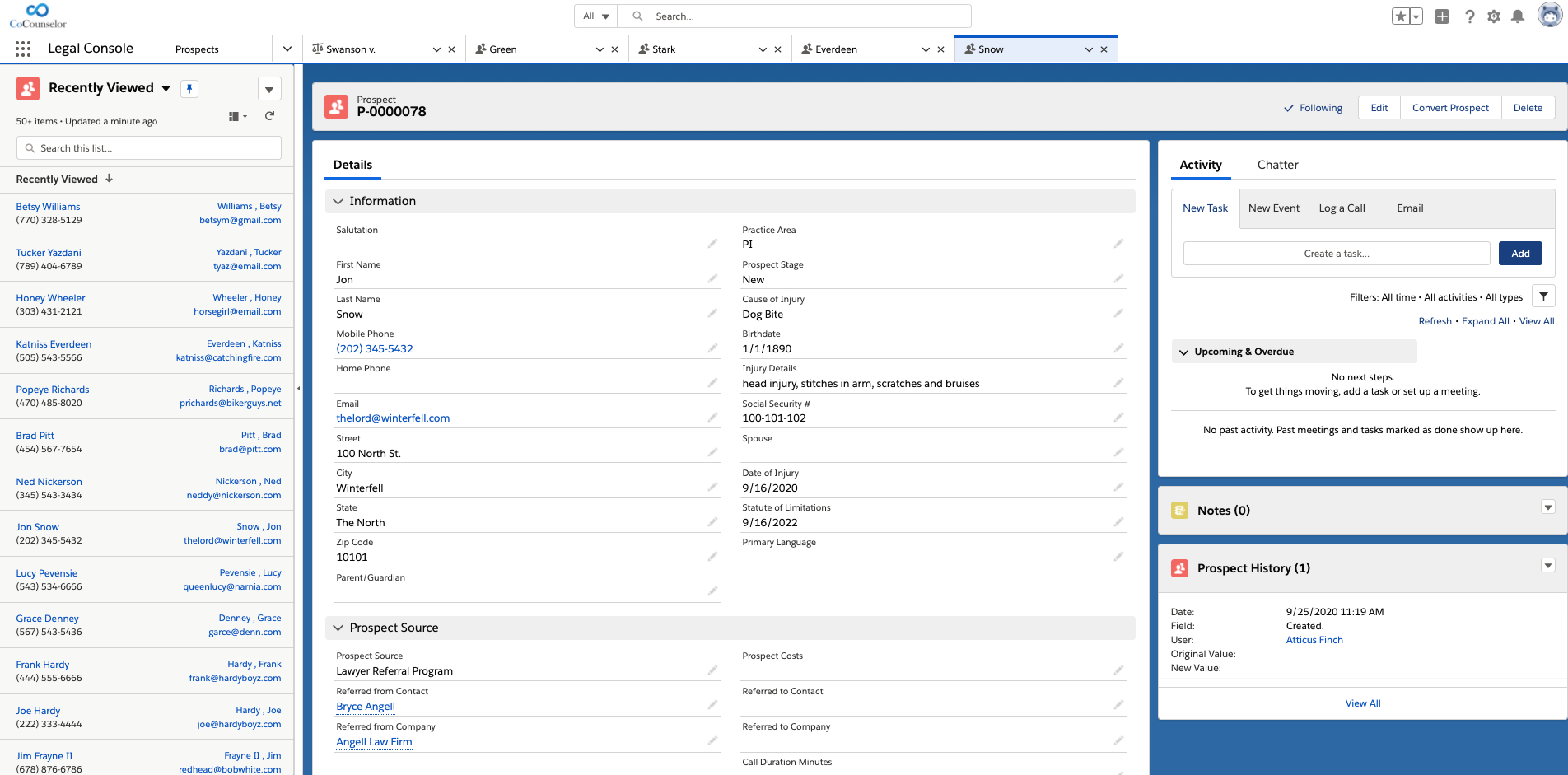Click the help question mark icon

pyautogui.click(x=1470, y=16)
